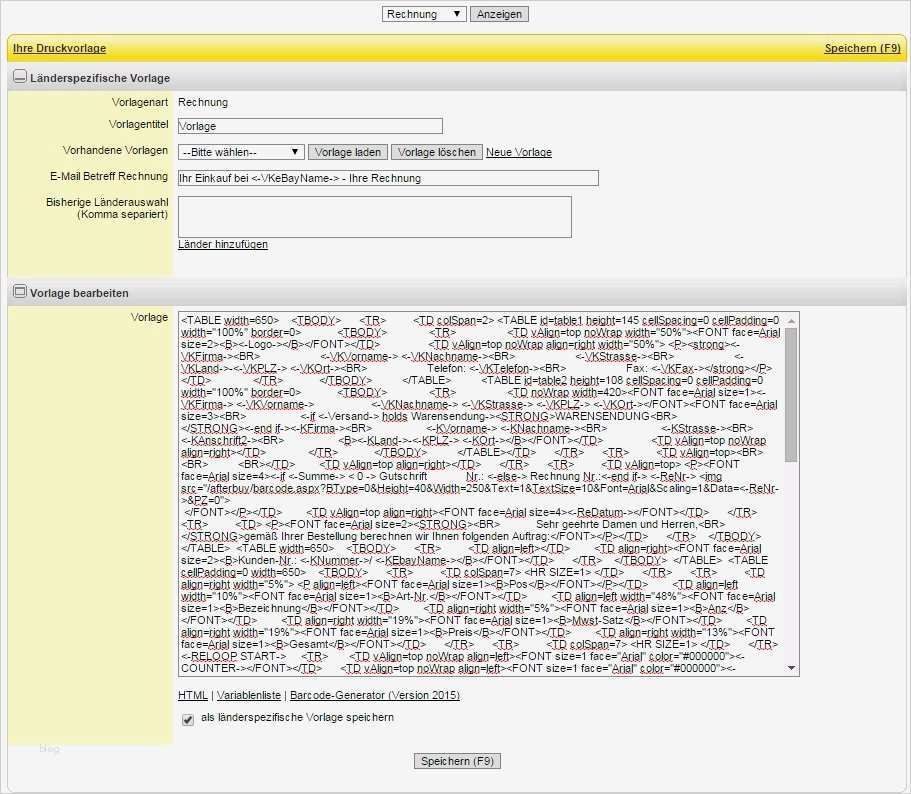
Task: Open the Rechnung dropdown at the top
Action: (424, 14)
